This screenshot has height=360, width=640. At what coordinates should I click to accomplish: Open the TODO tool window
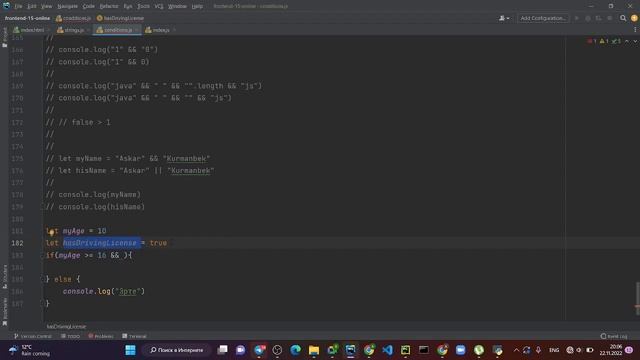pyautogui.click(x=70, y=336)
